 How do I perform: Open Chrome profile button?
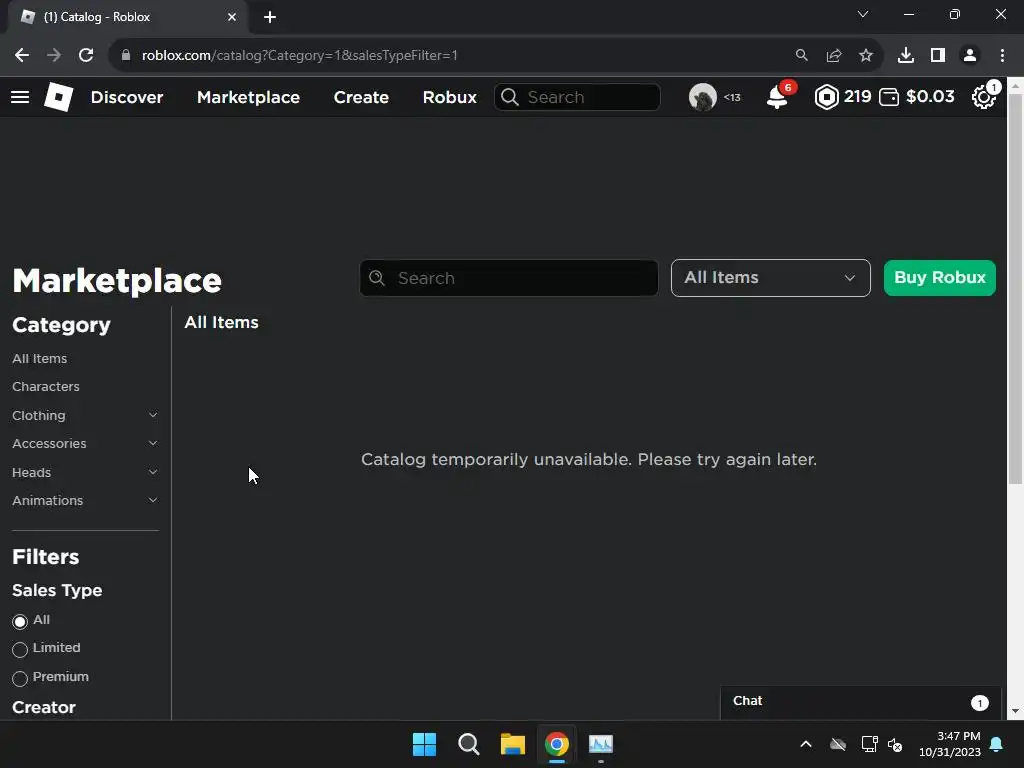[x=970, y=56]
